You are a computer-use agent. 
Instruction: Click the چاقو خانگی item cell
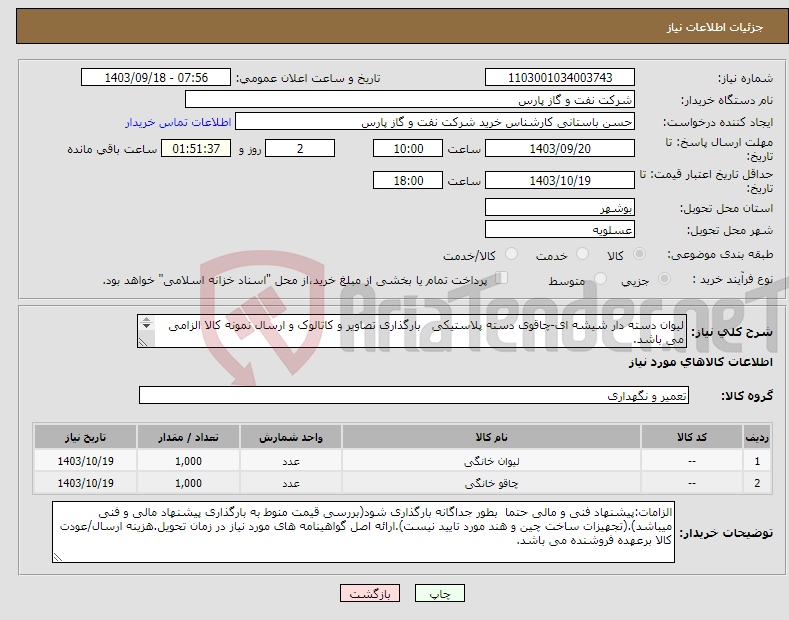(491, 483)
